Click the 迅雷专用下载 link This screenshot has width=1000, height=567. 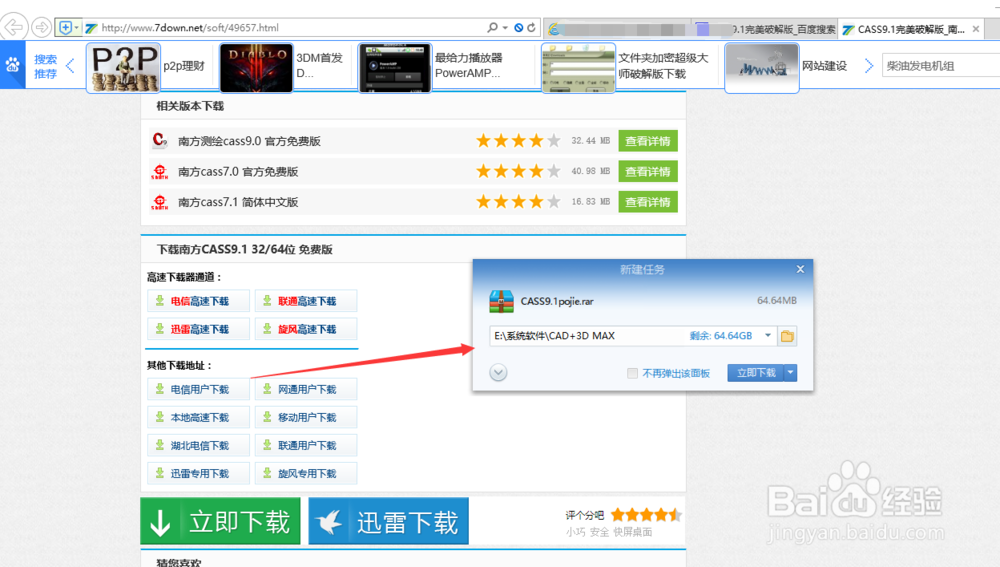pos(198,473)
